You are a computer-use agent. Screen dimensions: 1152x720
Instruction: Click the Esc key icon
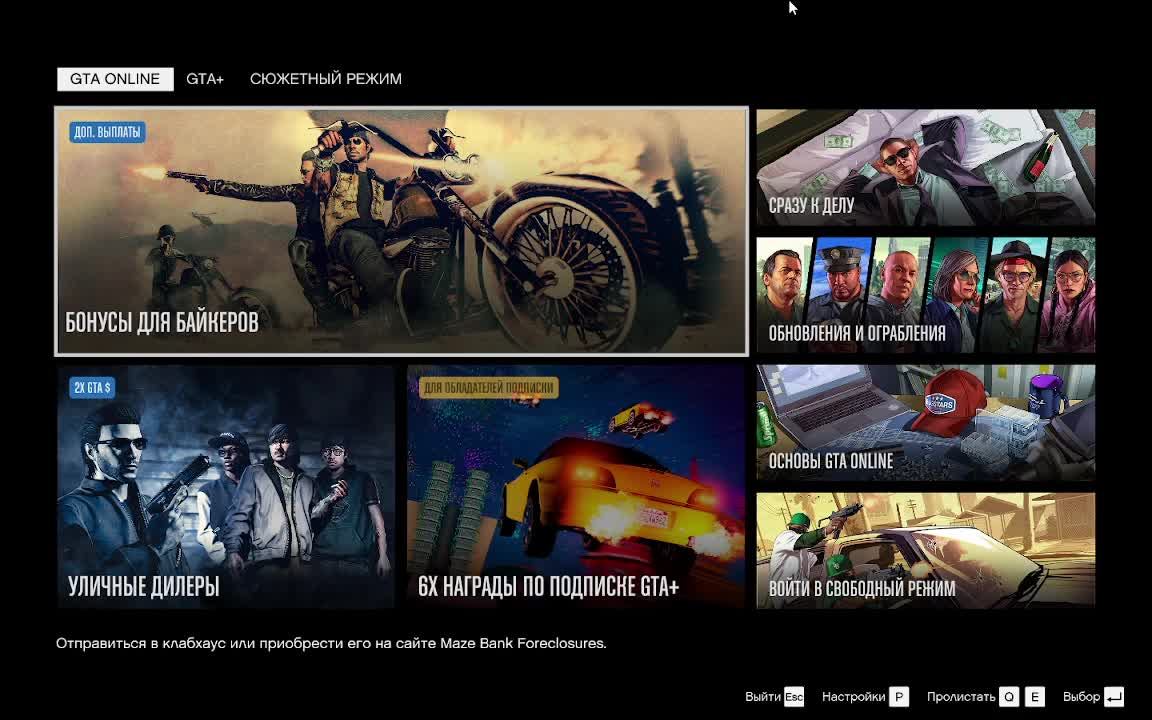point(794,696)
